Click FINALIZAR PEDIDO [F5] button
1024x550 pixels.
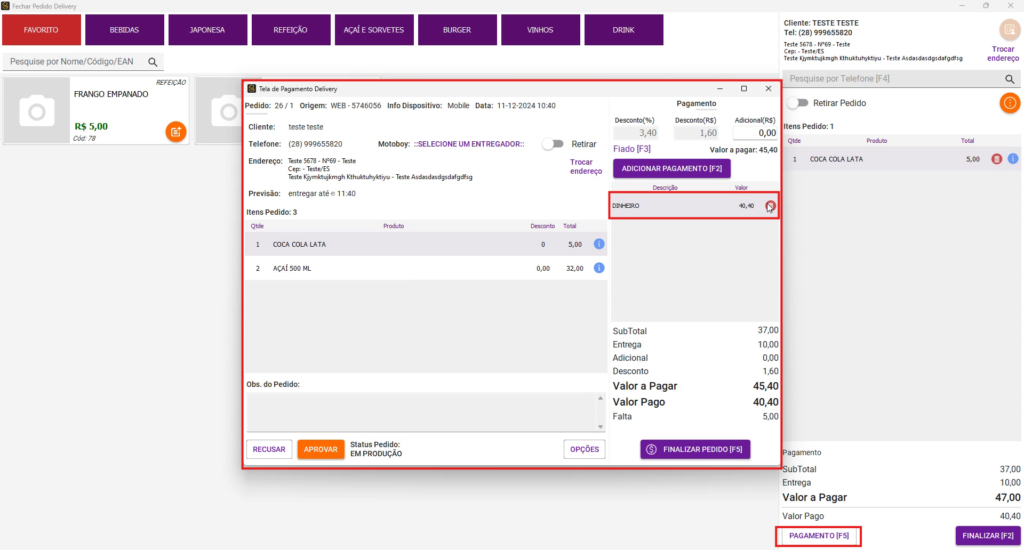click(695, 449)
